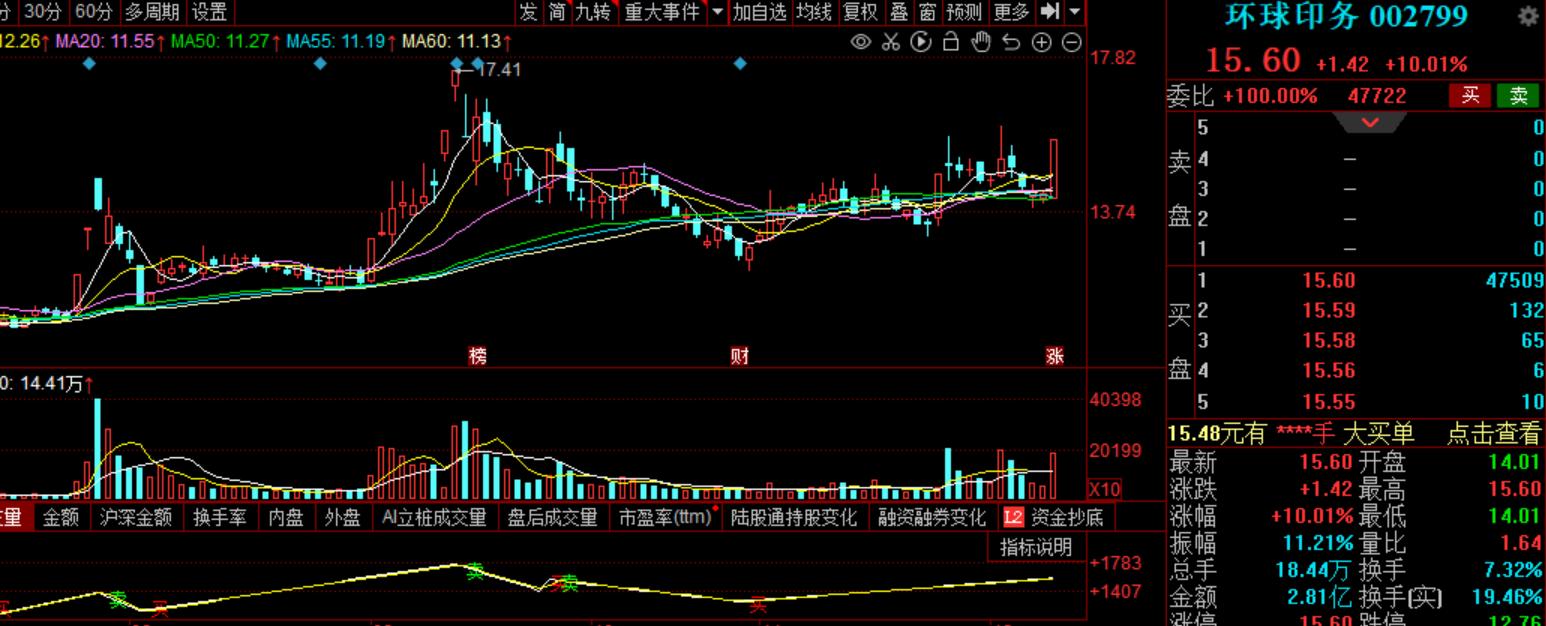Click stock title 环球印务 002799
The image size is (1546, 626).
click(1346, 16)
